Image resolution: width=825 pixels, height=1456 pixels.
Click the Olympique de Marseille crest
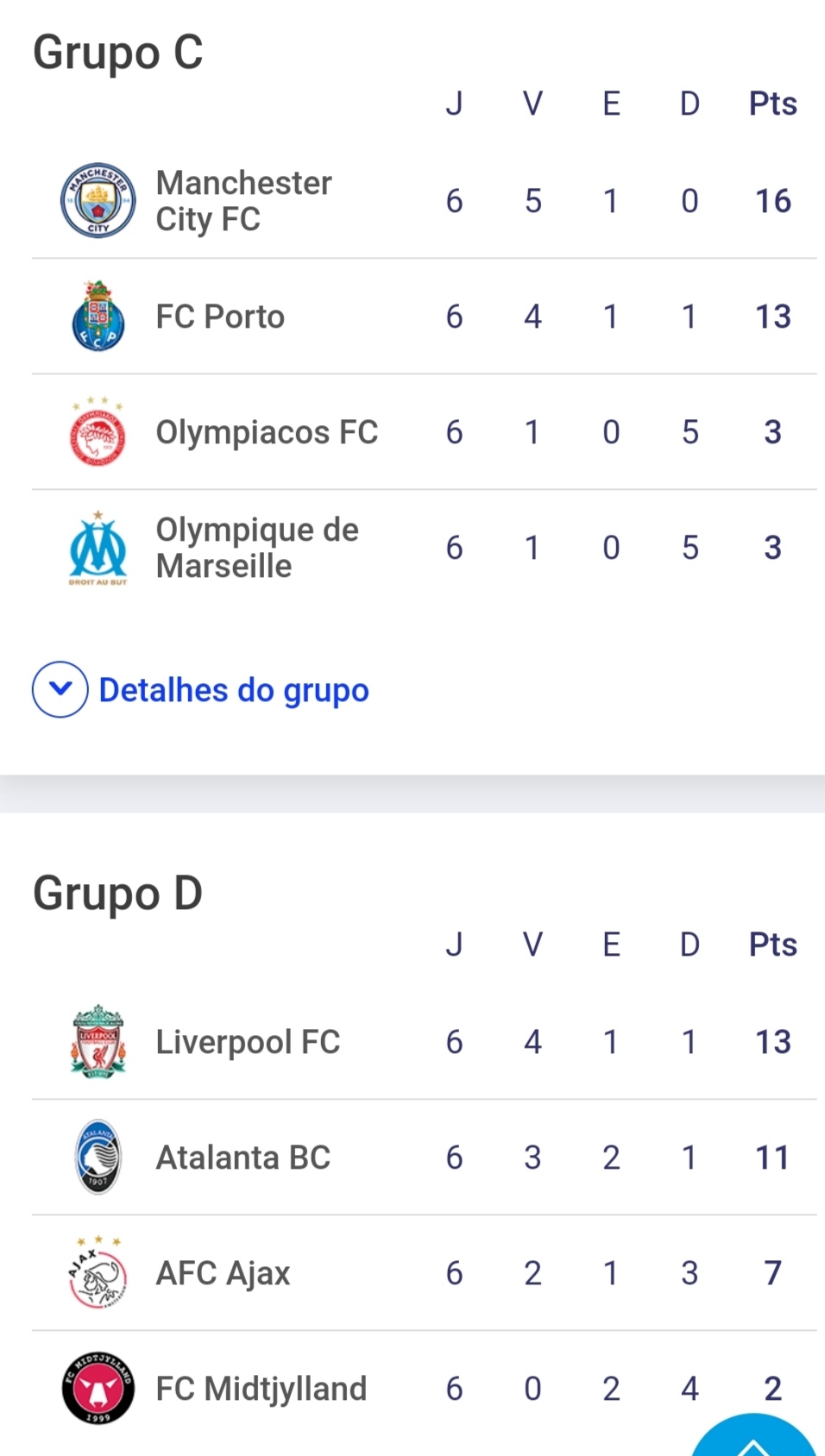[x=98, y=548]
